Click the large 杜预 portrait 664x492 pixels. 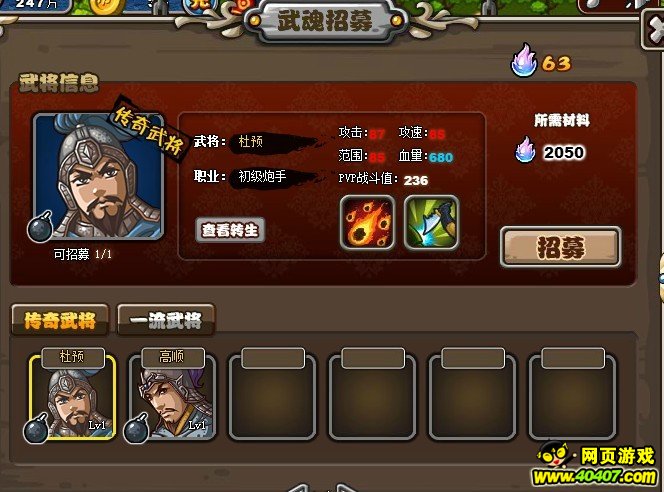(99, 176)
